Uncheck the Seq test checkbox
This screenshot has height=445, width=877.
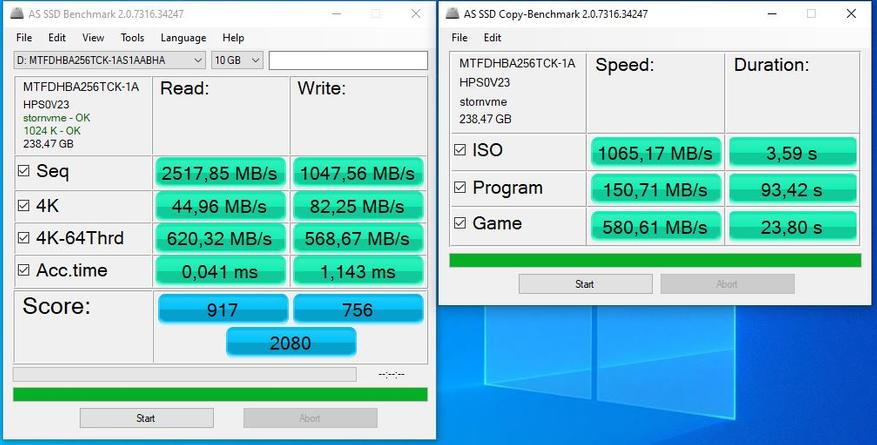25,171
